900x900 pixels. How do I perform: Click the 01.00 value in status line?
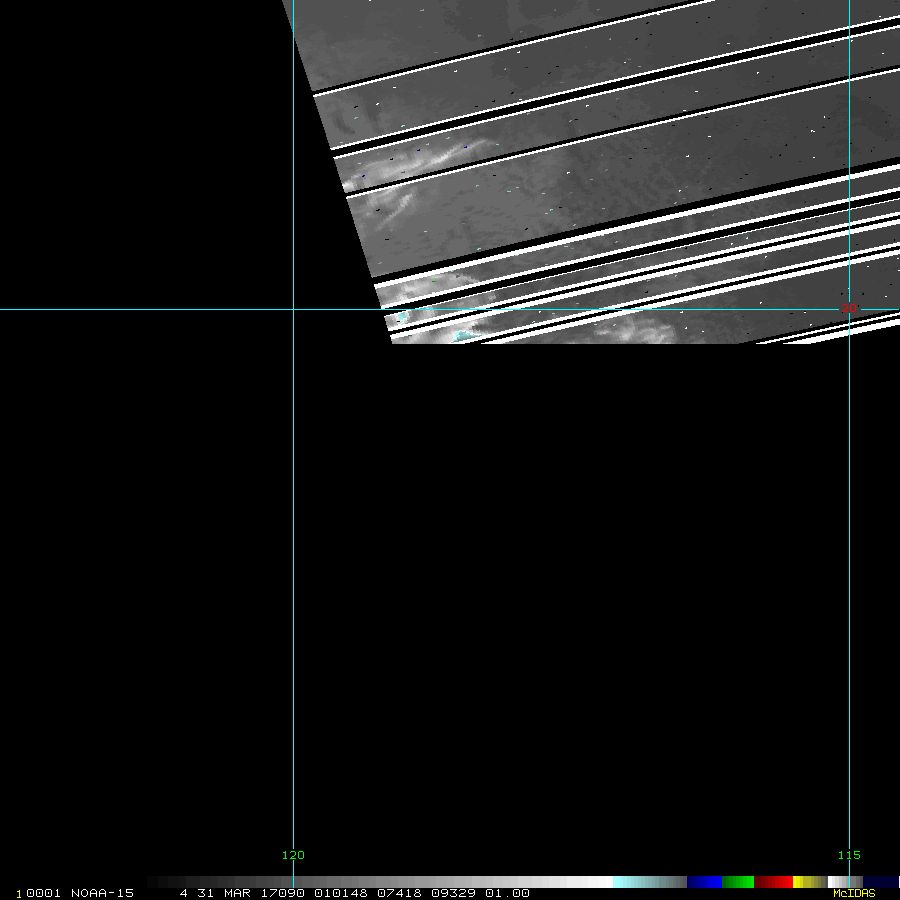pos(507,893)
